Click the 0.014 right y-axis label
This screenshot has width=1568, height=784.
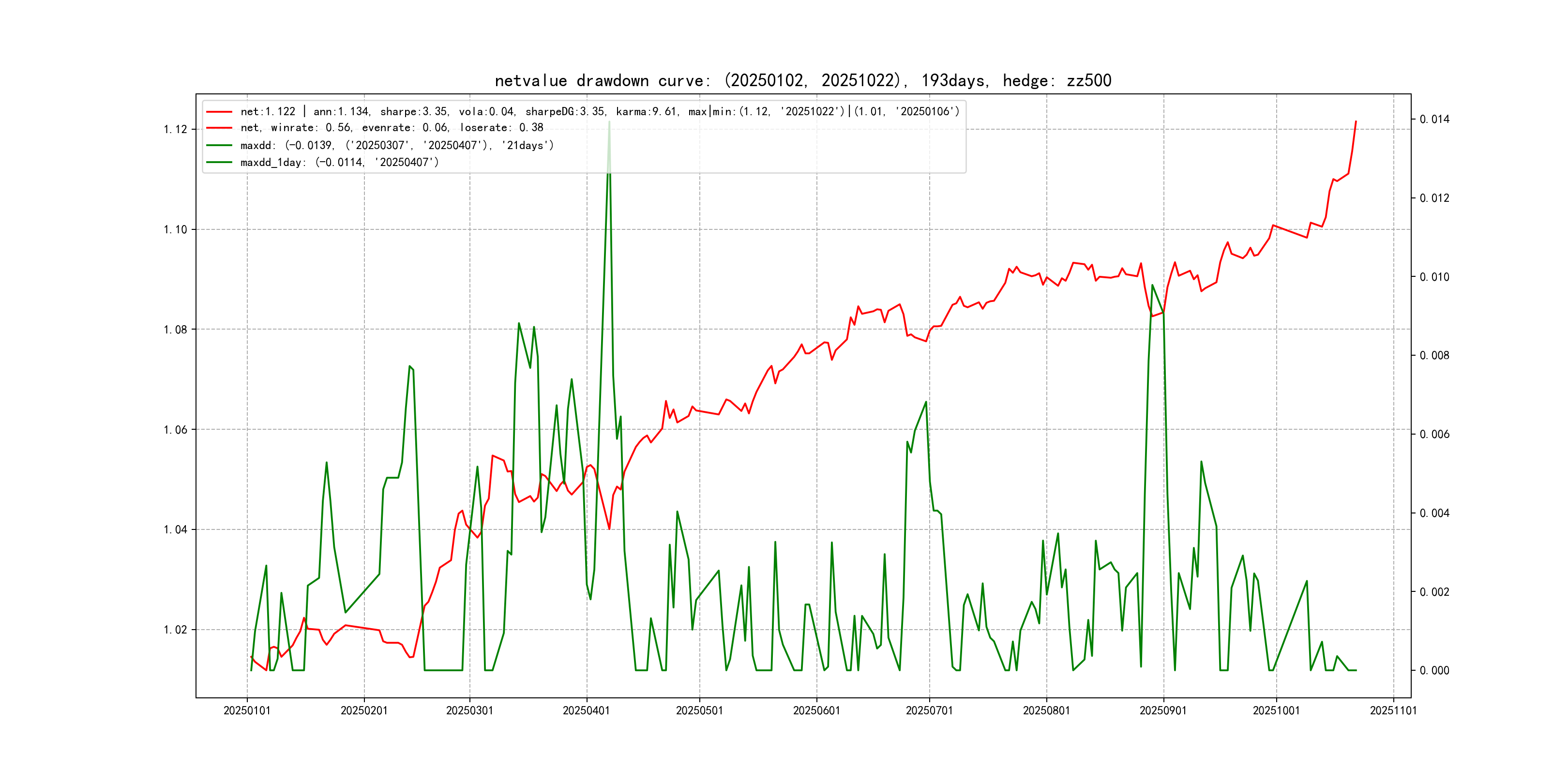tap(1435, 120)
